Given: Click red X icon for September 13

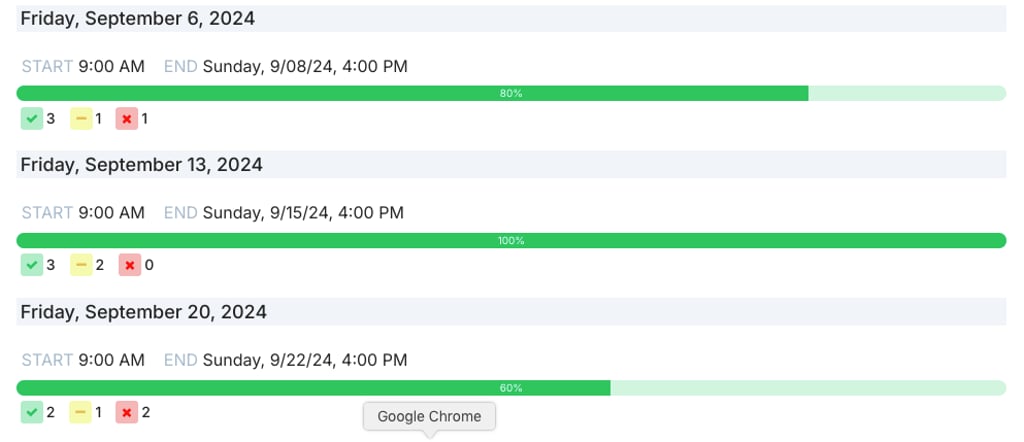Looking at the screenshot, I should pos(129,265).
